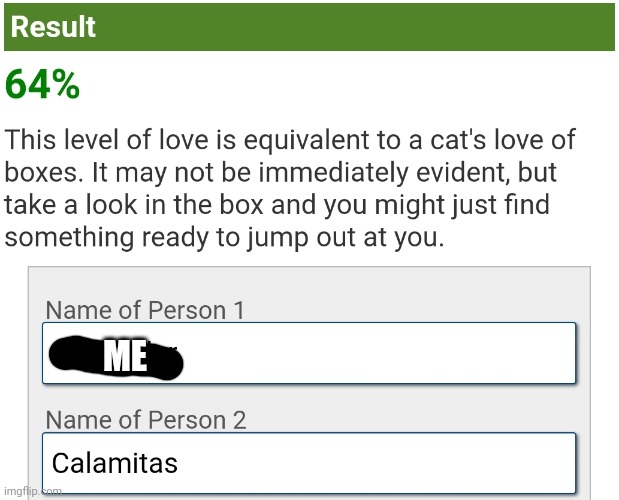Select the 64% result percentage

(x=43, y=86)
